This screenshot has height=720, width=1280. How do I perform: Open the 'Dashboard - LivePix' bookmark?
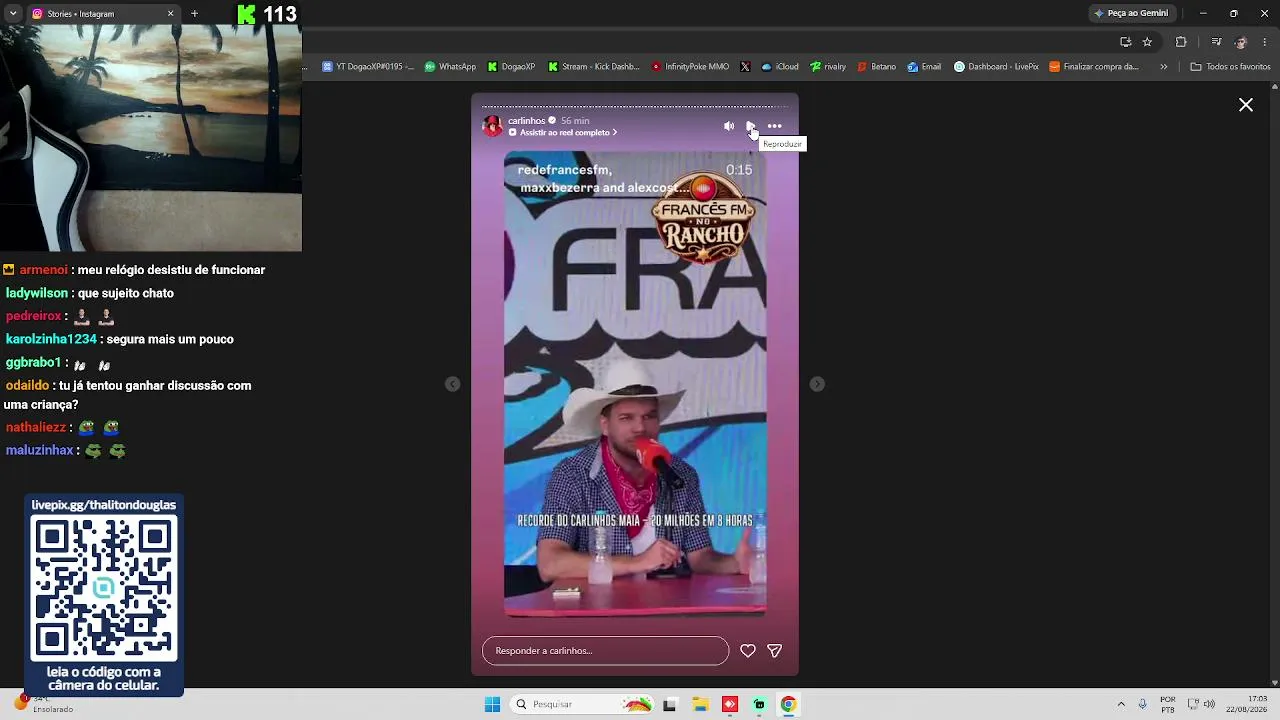(996, 67)
